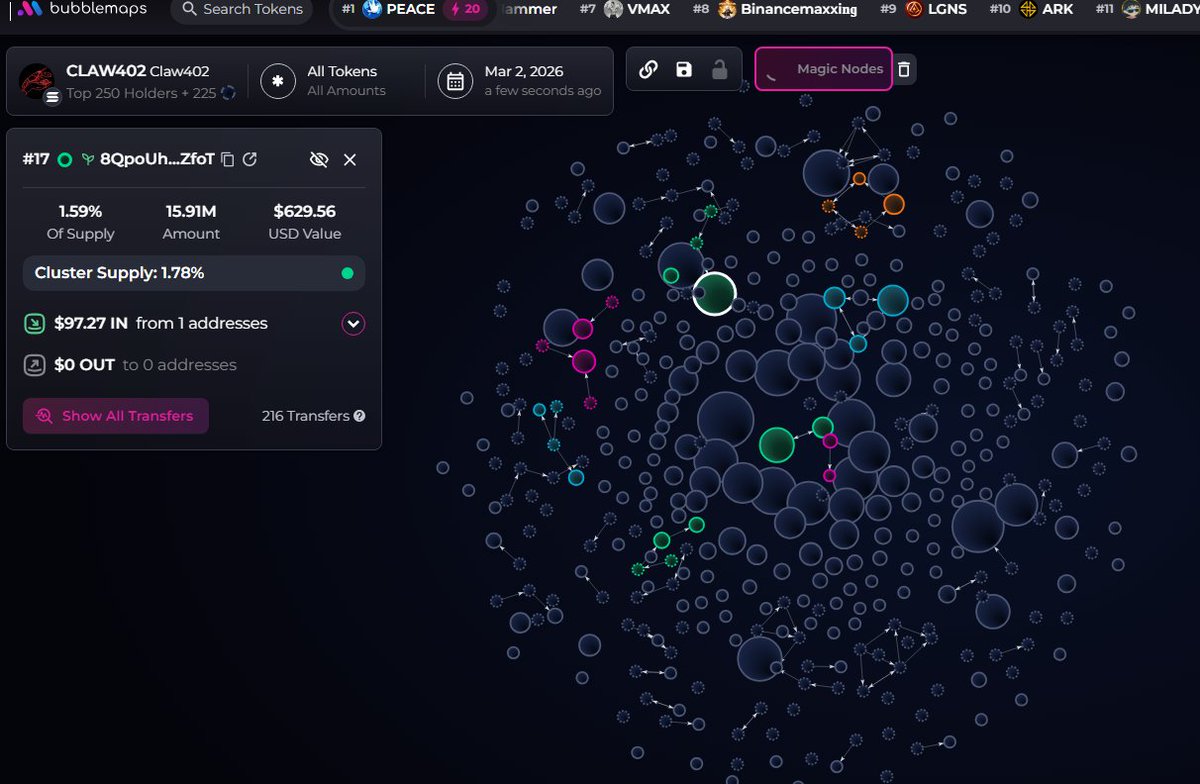Click the bubblemaps logo
1200x784 pixels.
[83, 10]
